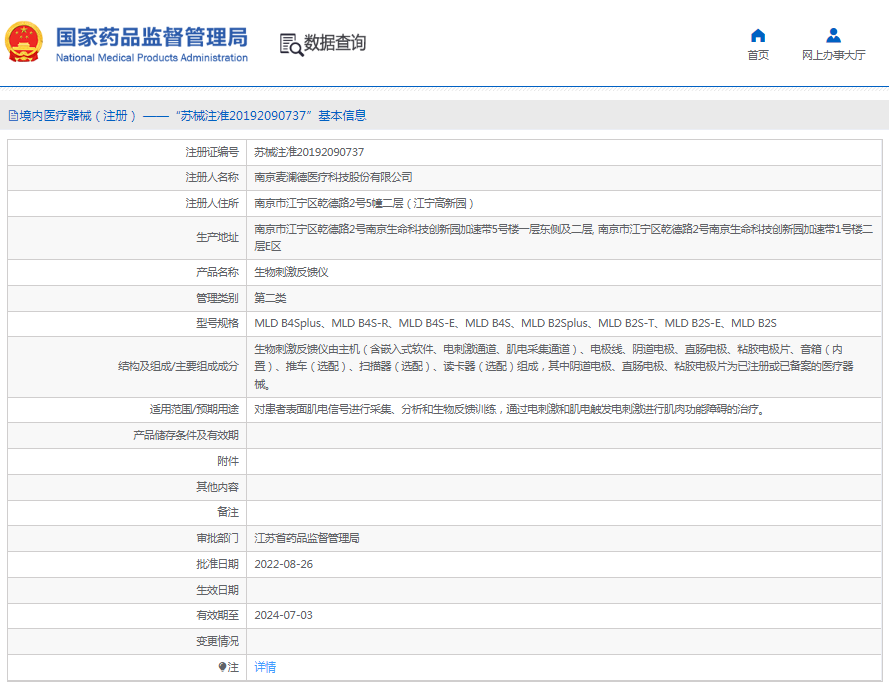
Task: Click the 产品名称 value 生物刺激反馈仪
Action: pyautogui.click(x=293, y=271)
